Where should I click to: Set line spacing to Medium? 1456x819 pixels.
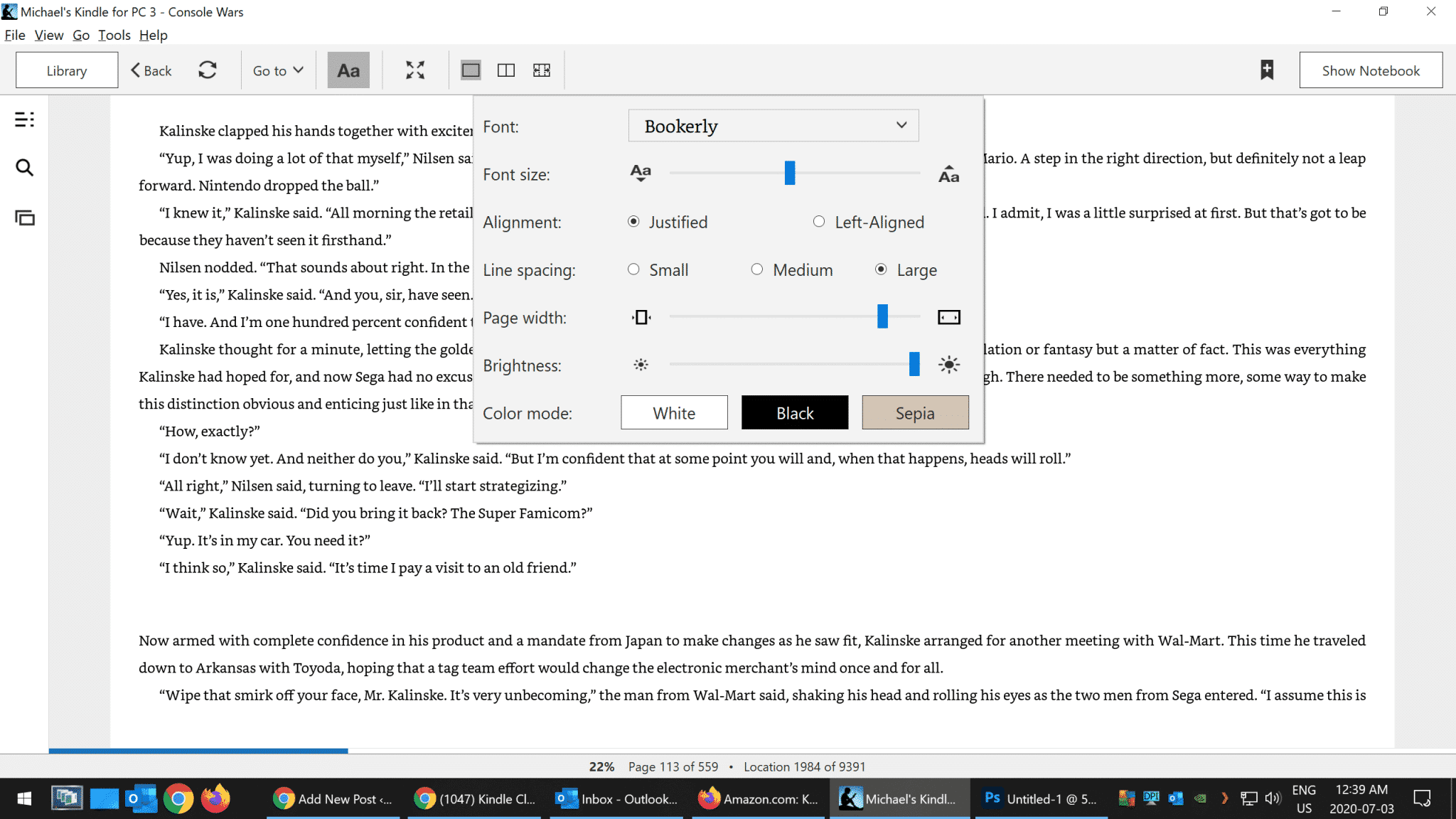pos(792,269)
